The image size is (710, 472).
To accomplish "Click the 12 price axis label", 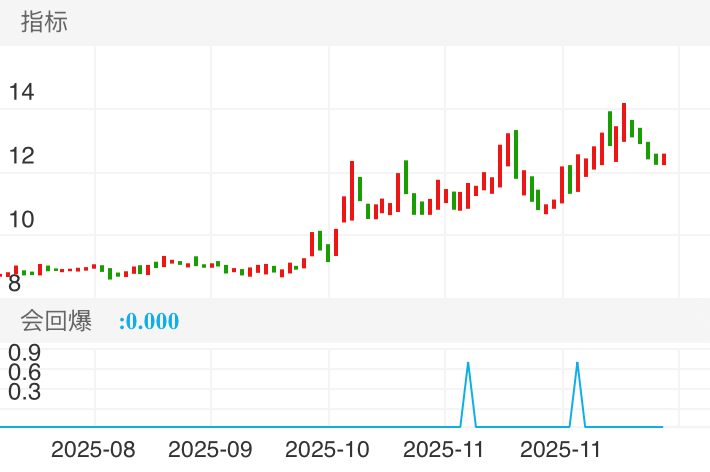I will 21,156.
